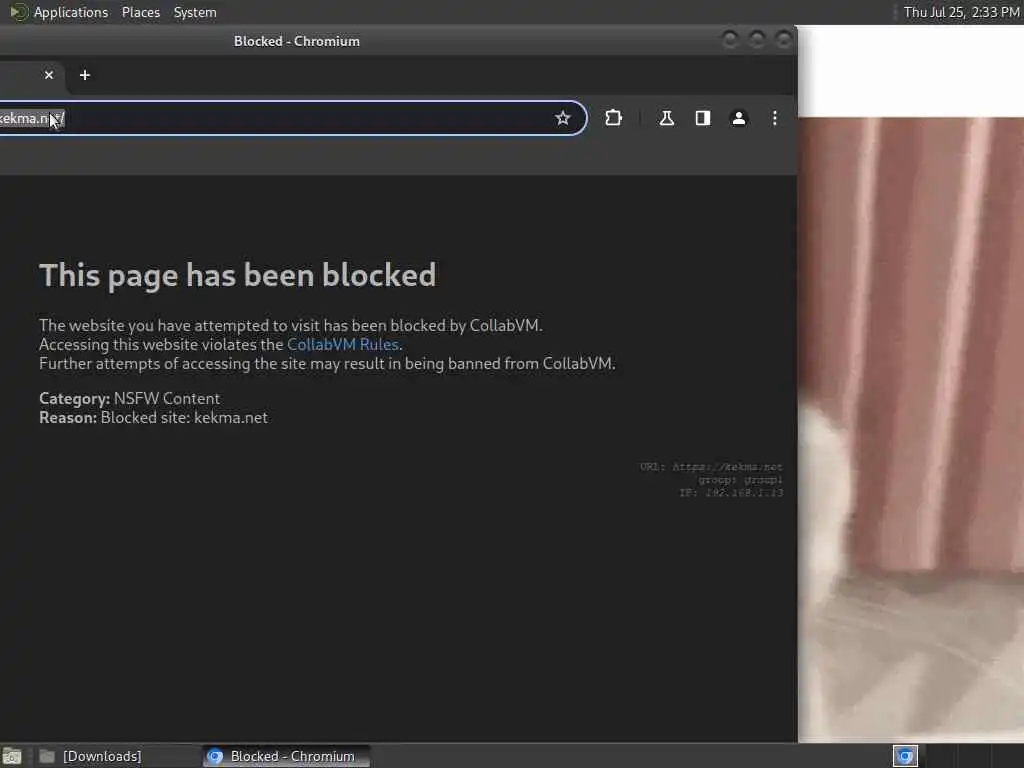Click the 'Reason: Blocked site: kekma.net' text
This screenshot has width=1024, height=768.
(x=153, y=417)
